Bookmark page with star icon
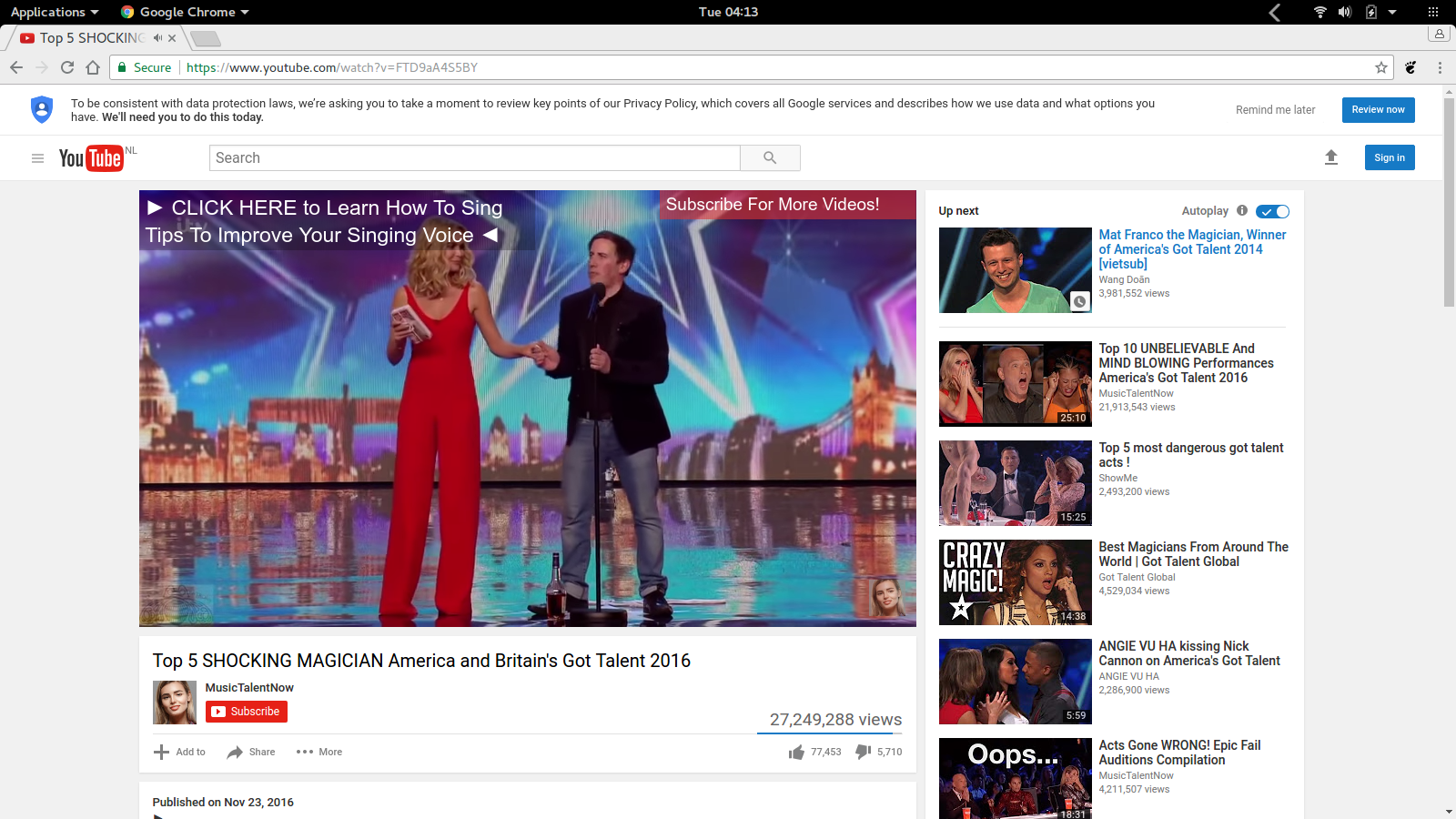 [x=1380, y=67]
